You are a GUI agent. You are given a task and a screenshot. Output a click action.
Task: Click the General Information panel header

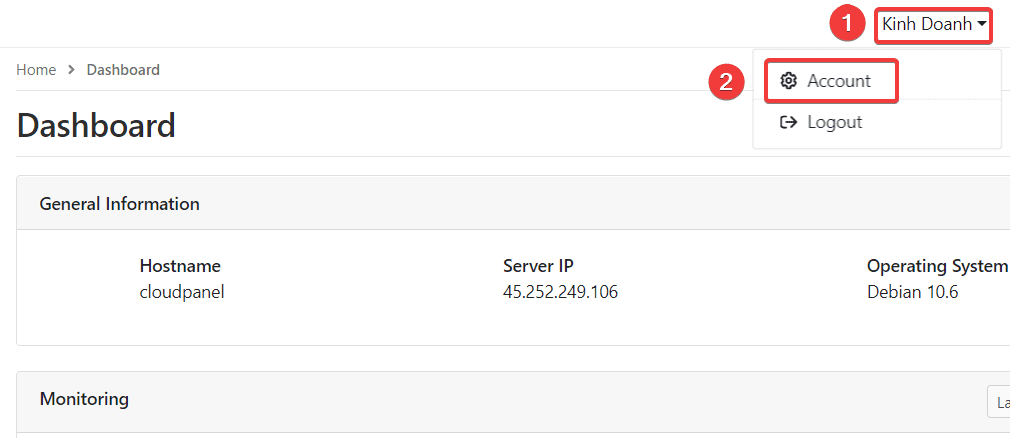click(513, 204)
